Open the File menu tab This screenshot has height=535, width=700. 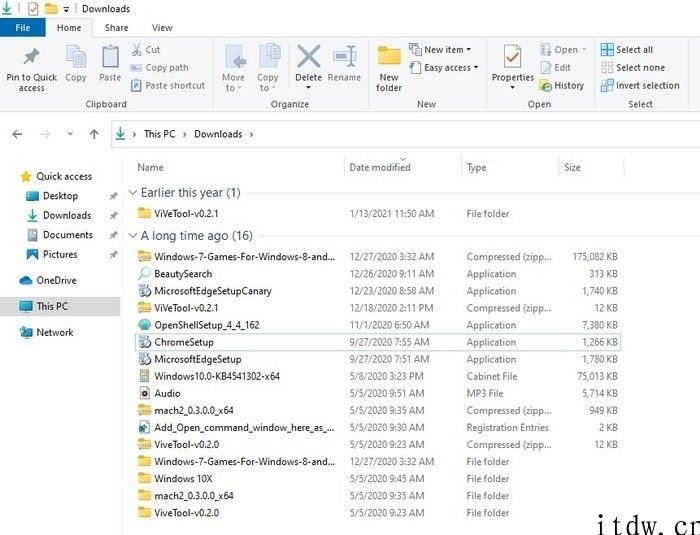22,28
